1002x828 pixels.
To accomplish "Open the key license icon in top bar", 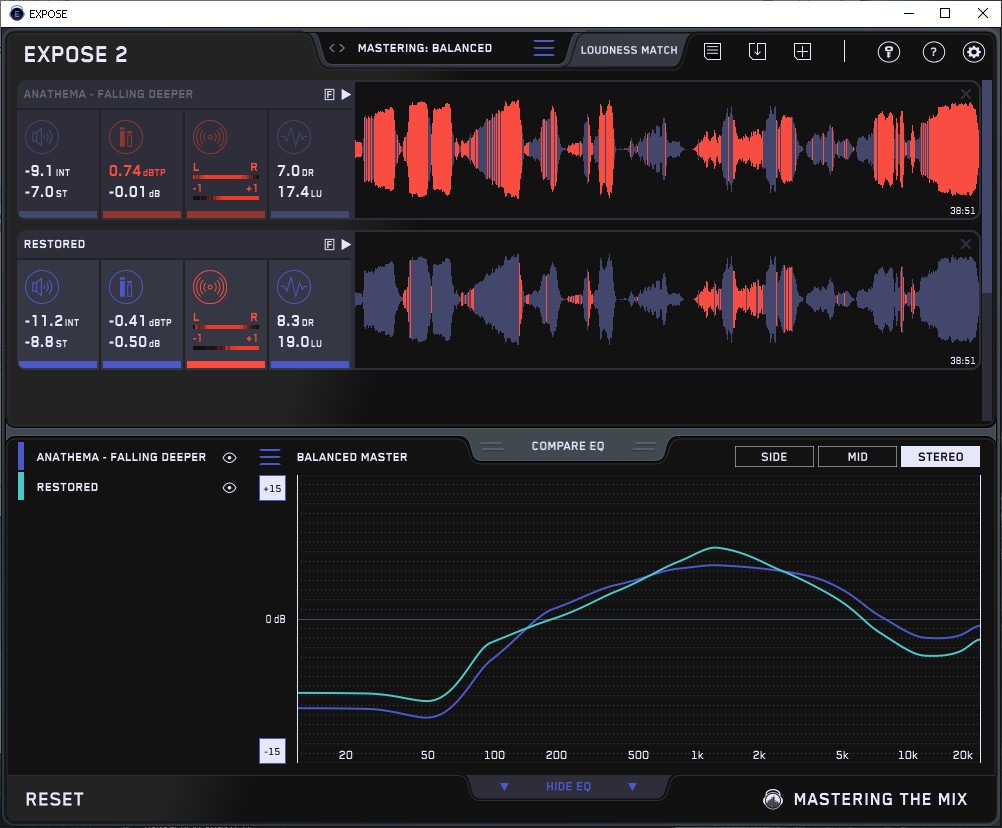I will [889, 52].
